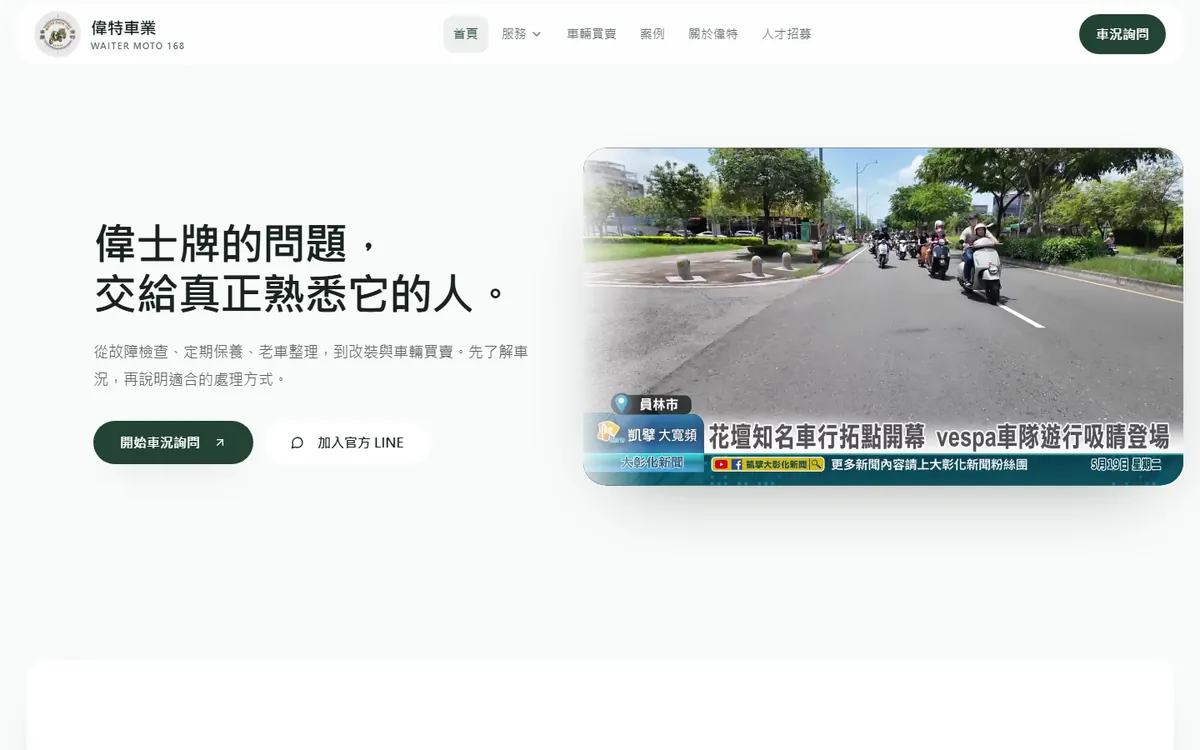Image resolution: width=1200 pixels, height=750 pixels.
Task: Click the arrow icon in 開始車況詢問
Action: pos(220,442)
